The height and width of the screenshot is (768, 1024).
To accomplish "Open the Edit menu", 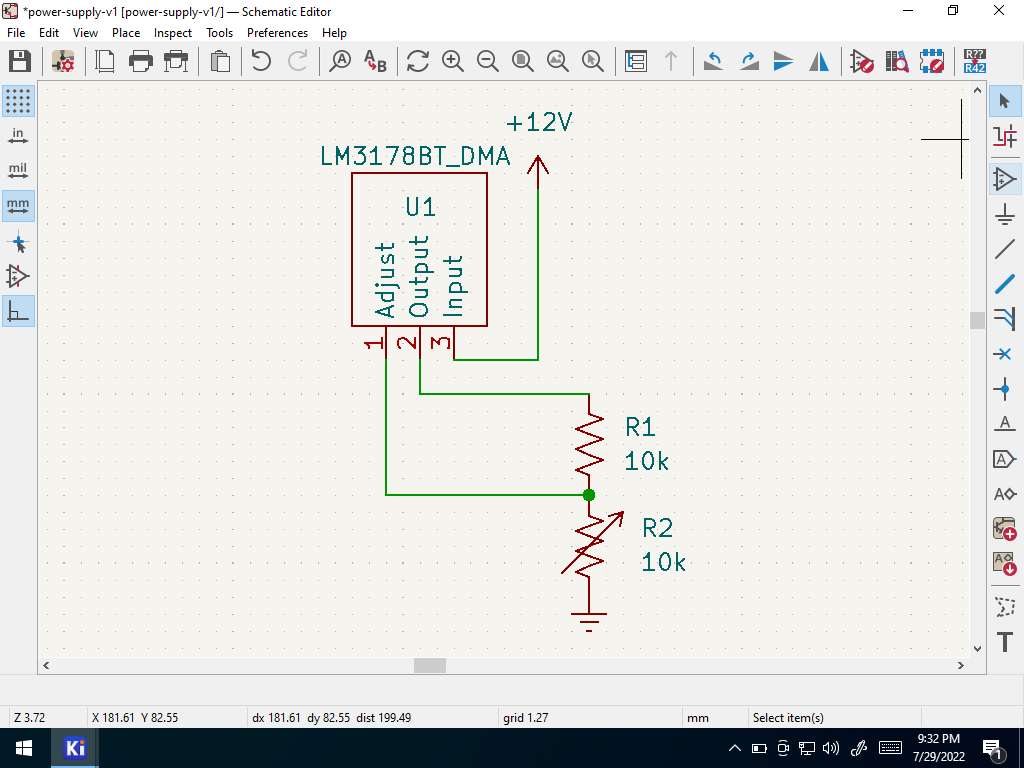I will 49,33.
